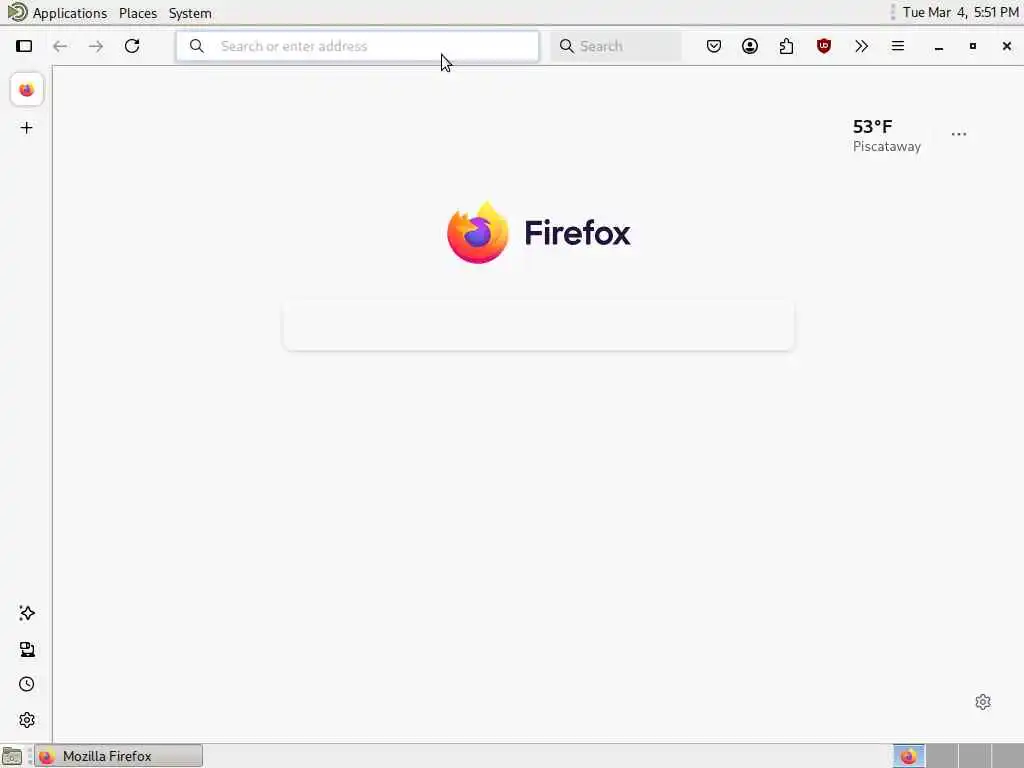Open the Firefox account icon
Image resolution: width=1024 pixels, height=768 pixels.
750,46
